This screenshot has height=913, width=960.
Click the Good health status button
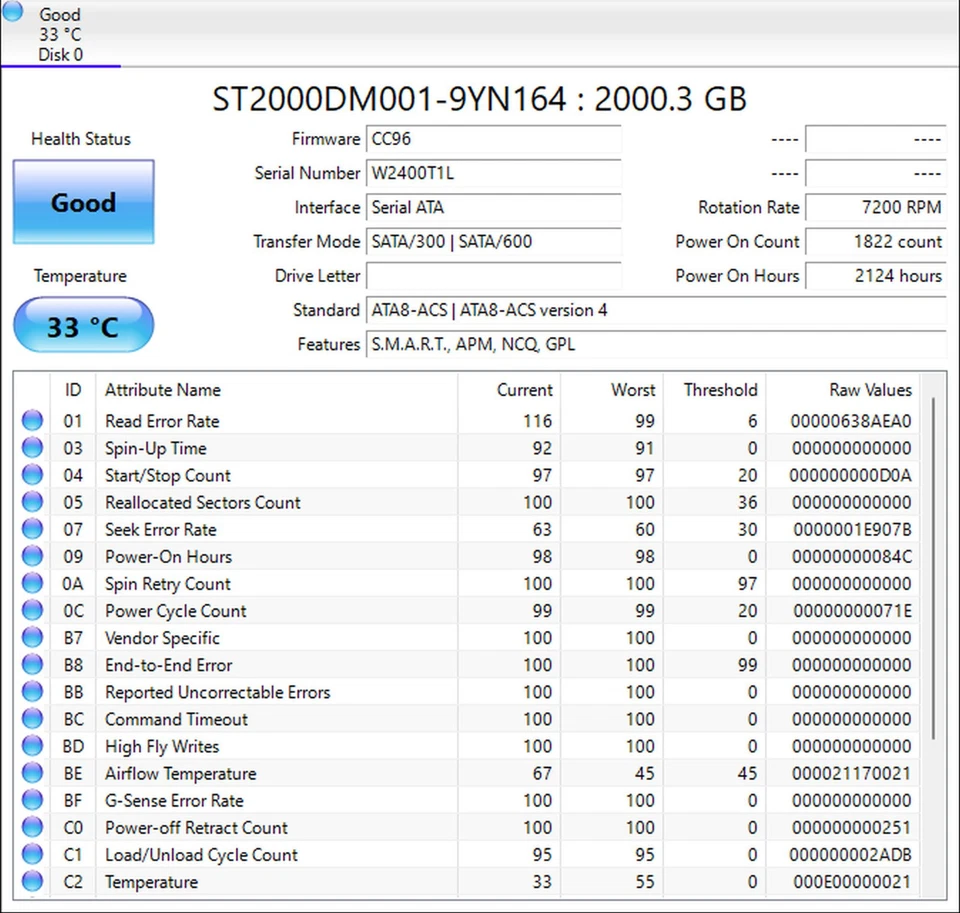tap(83, 202)
